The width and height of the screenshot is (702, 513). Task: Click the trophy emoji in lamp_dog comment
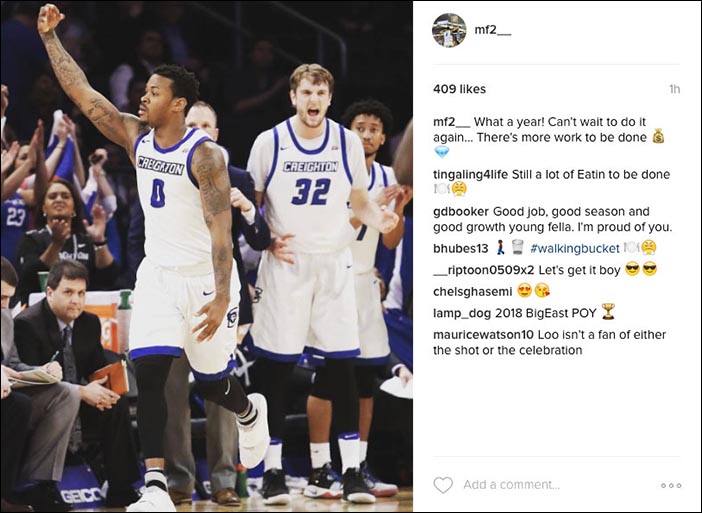coord(608,312)
